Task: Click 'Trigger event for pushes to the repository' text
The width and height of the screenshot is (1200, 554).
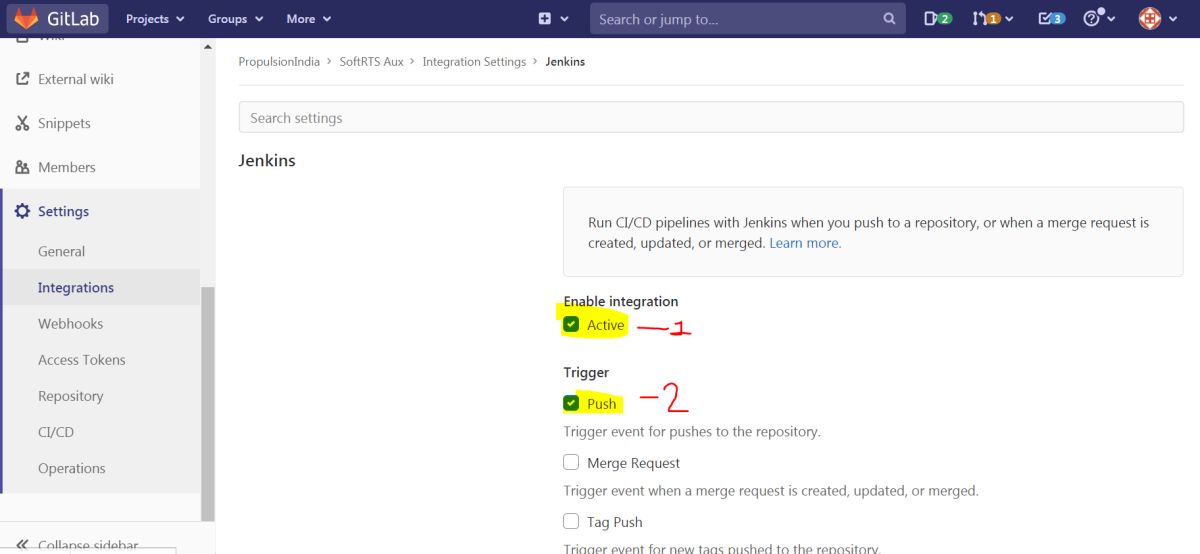Action: [x=692, y=432]
